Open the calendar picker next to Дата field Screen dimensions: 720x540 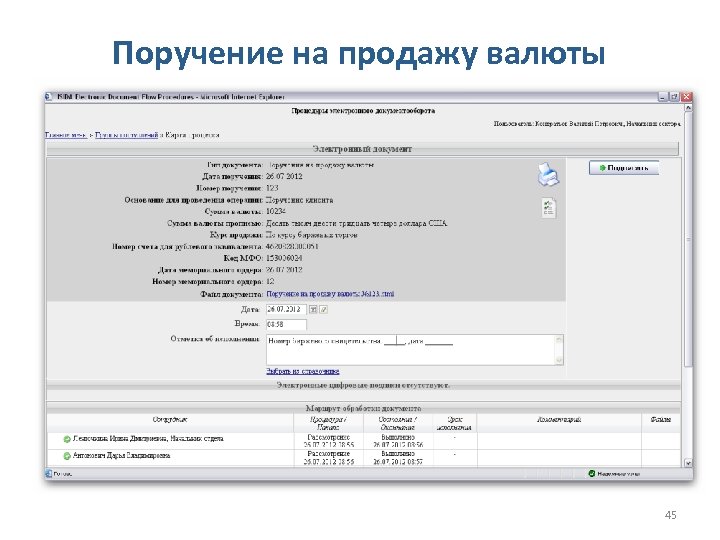313,309
